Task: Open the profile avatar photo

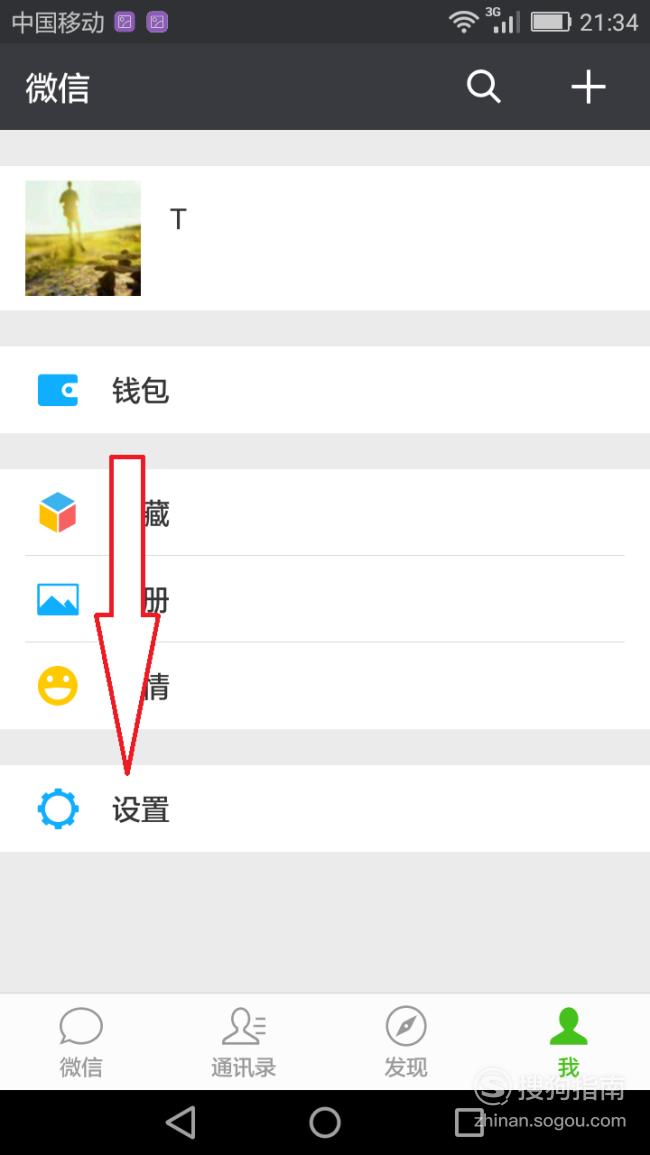Action: [x=83, y=238]
